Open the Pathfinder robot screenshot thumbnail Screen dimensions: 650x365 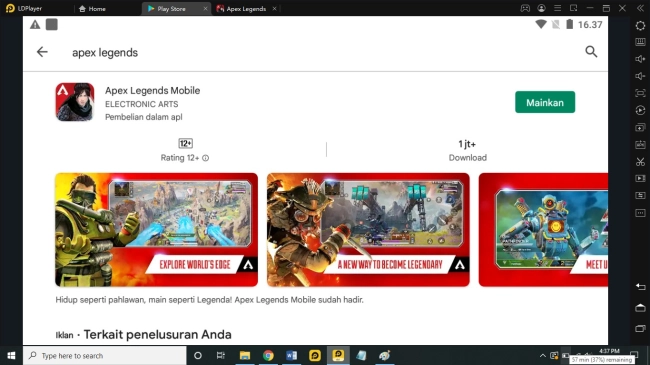[543, 230]
